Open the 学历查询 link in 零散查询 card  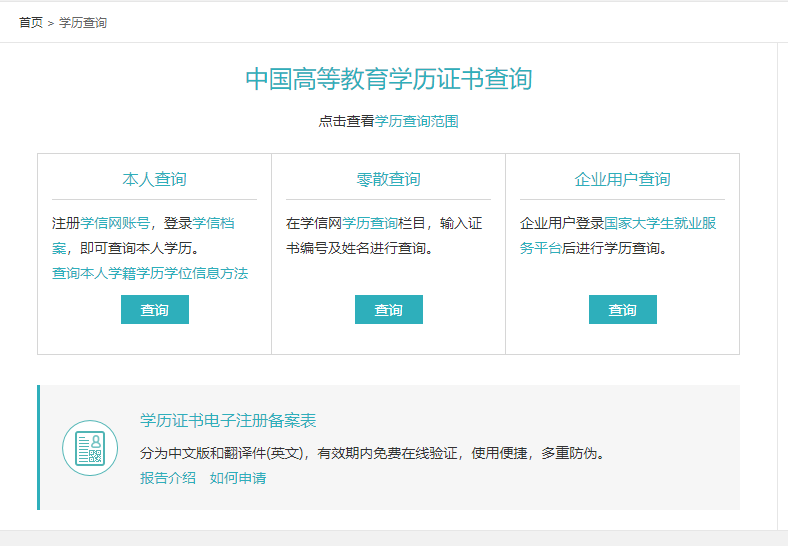point(370,223)
